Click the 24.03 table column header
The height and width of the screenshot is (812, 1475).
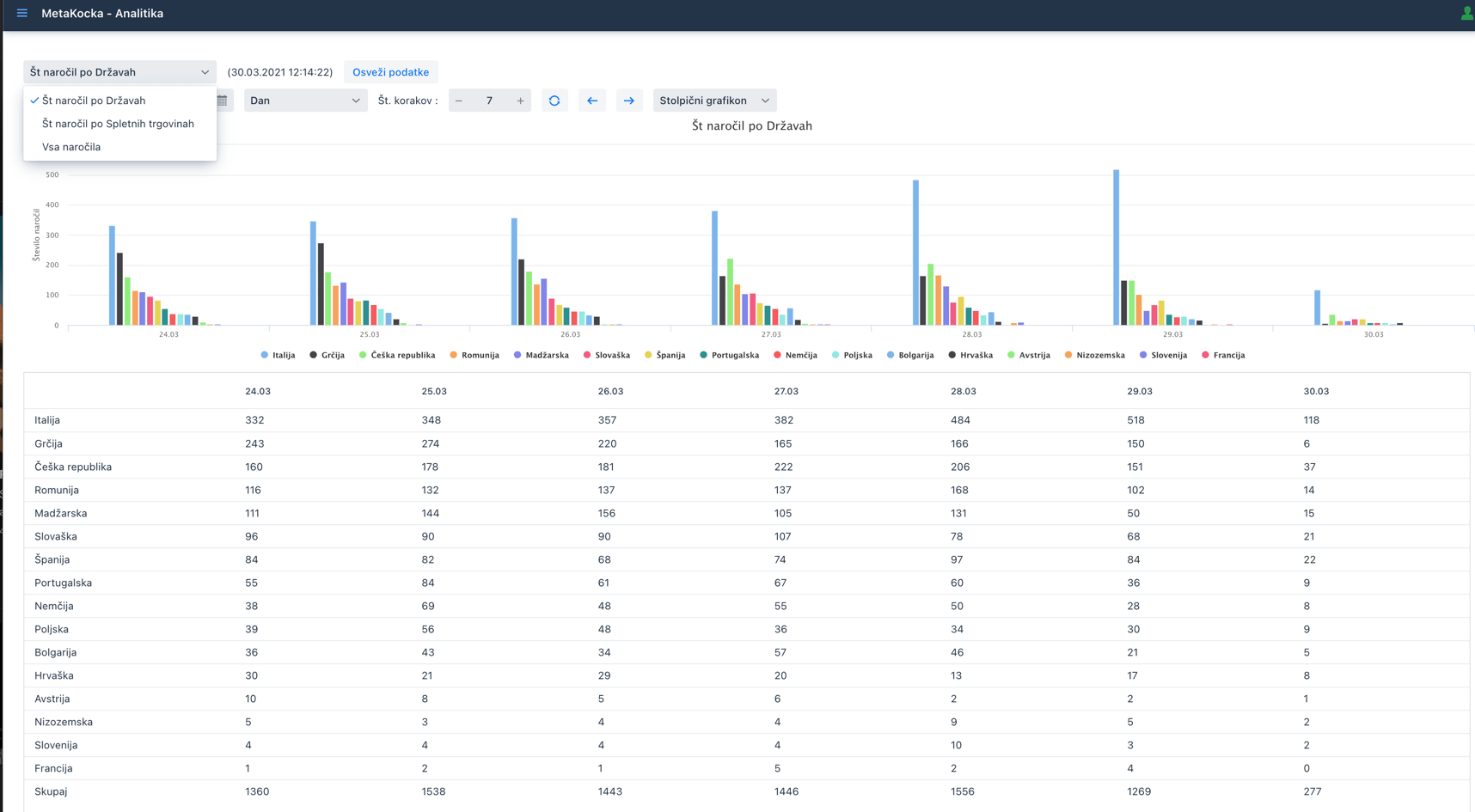point(258,391)
